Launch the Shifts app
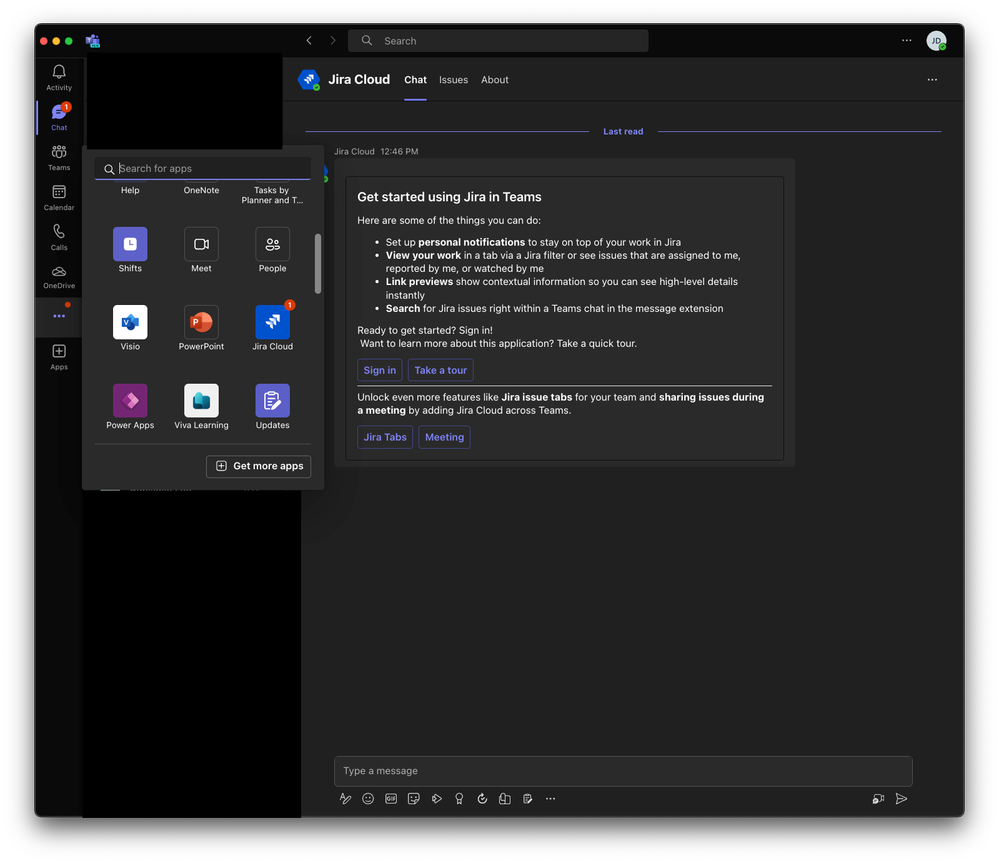Viewport: 999px width, 863px height. pyautogui.click(x=130, y=245)
